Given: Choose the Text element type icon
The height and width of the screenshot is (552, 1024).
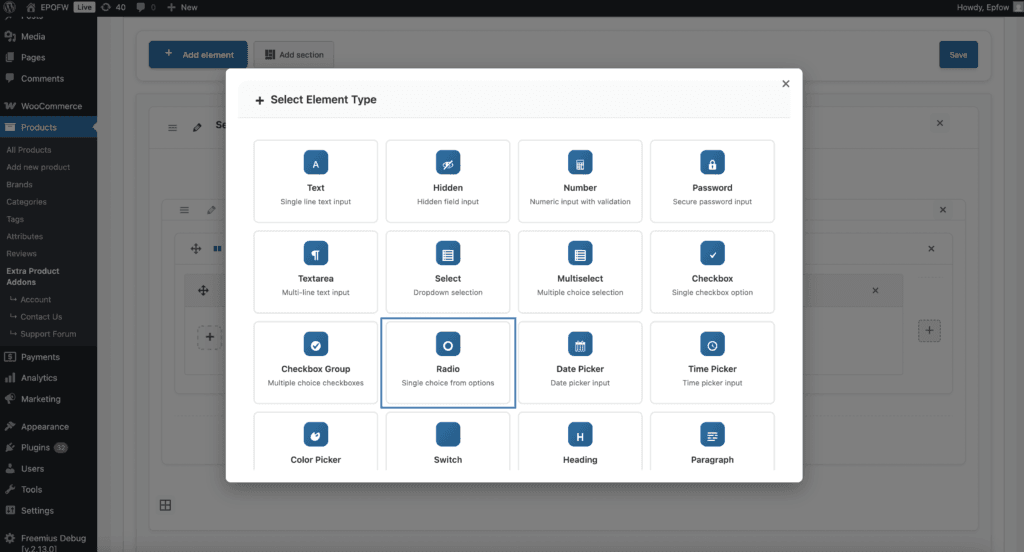Looking at the screenshot, I should (x=316, y=163).
